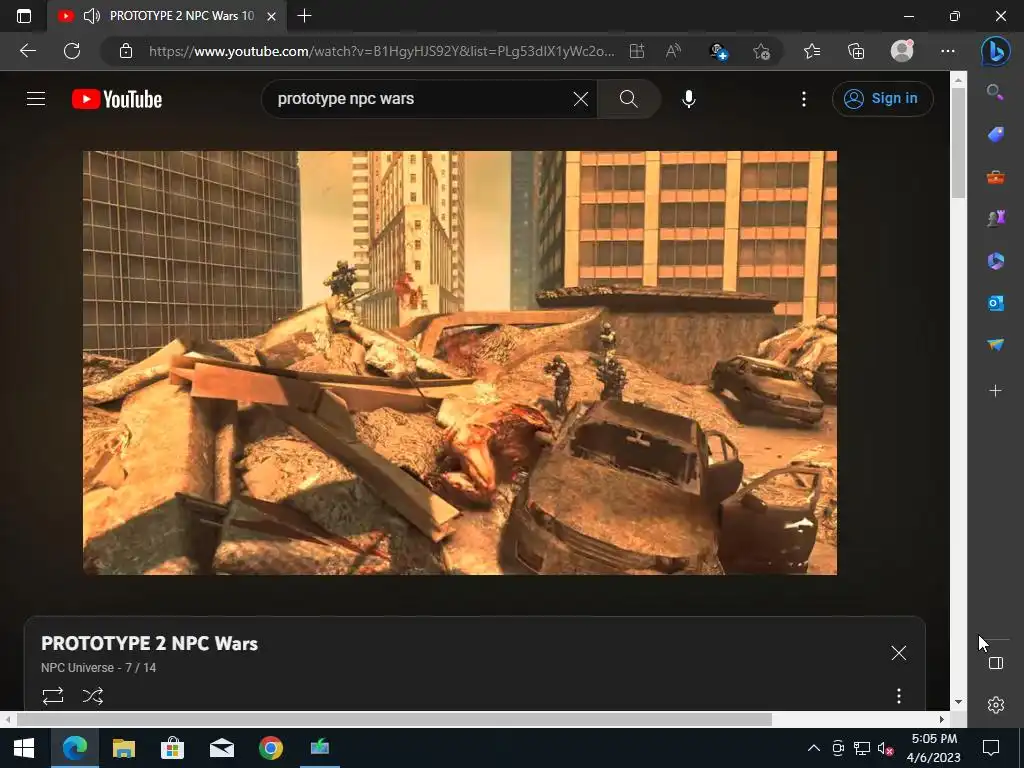1024x768 pixels.
Task: Click the browser address bar URL
Action: pos(381,51)
